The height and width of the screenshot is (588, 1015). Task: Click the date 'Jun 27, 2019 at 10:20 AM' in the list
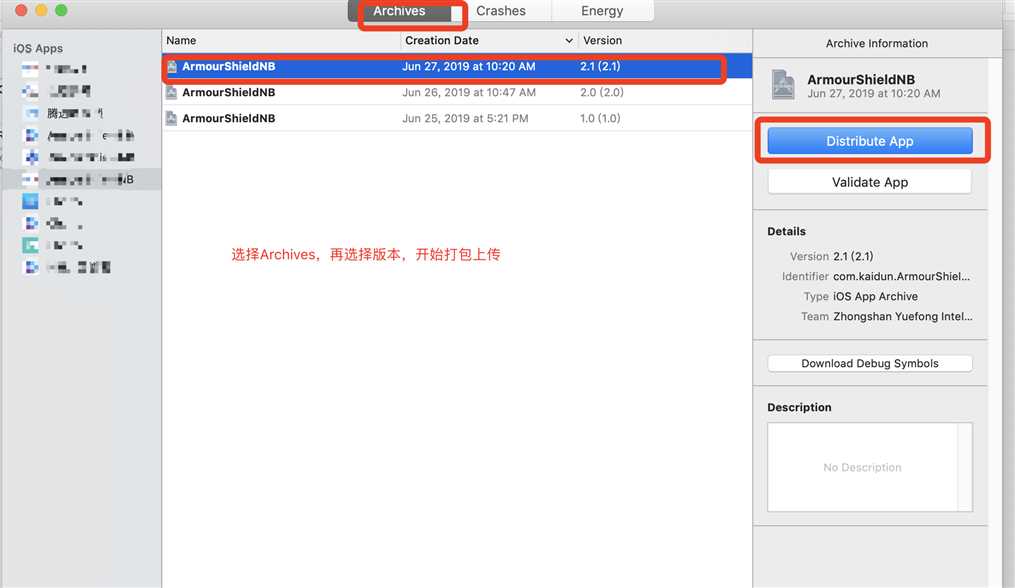click(469, 66)
